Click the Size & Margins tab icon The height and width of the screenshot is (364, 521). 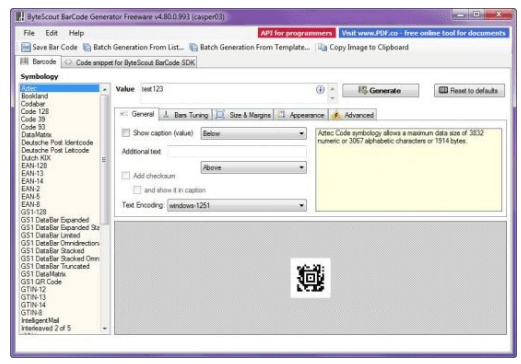pos(220,115)
